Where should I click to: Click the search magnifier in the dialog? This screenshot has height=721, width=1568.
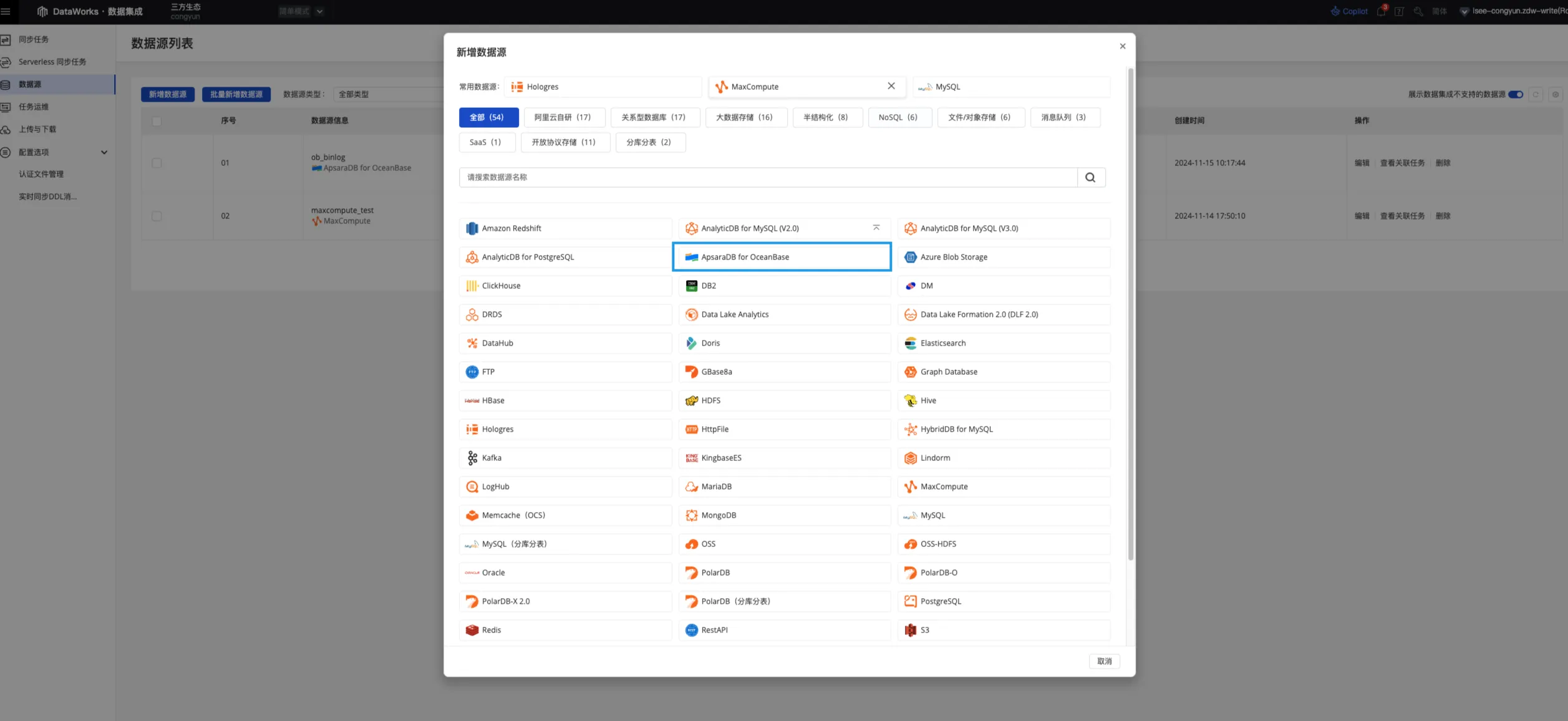pyautogui.click(x=1090, y=177)
